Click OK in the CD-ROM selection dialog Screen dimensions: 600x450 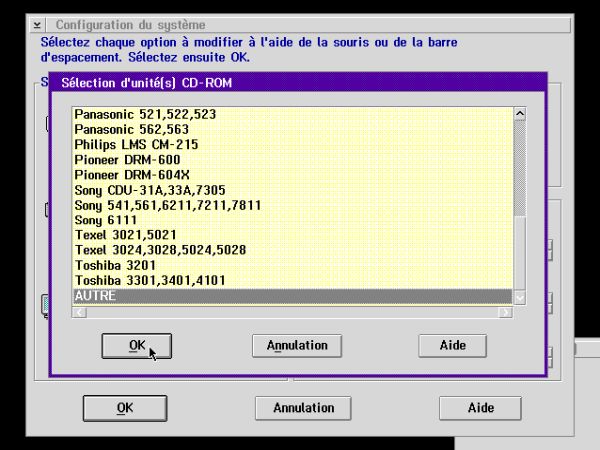(x=137, y=346)
